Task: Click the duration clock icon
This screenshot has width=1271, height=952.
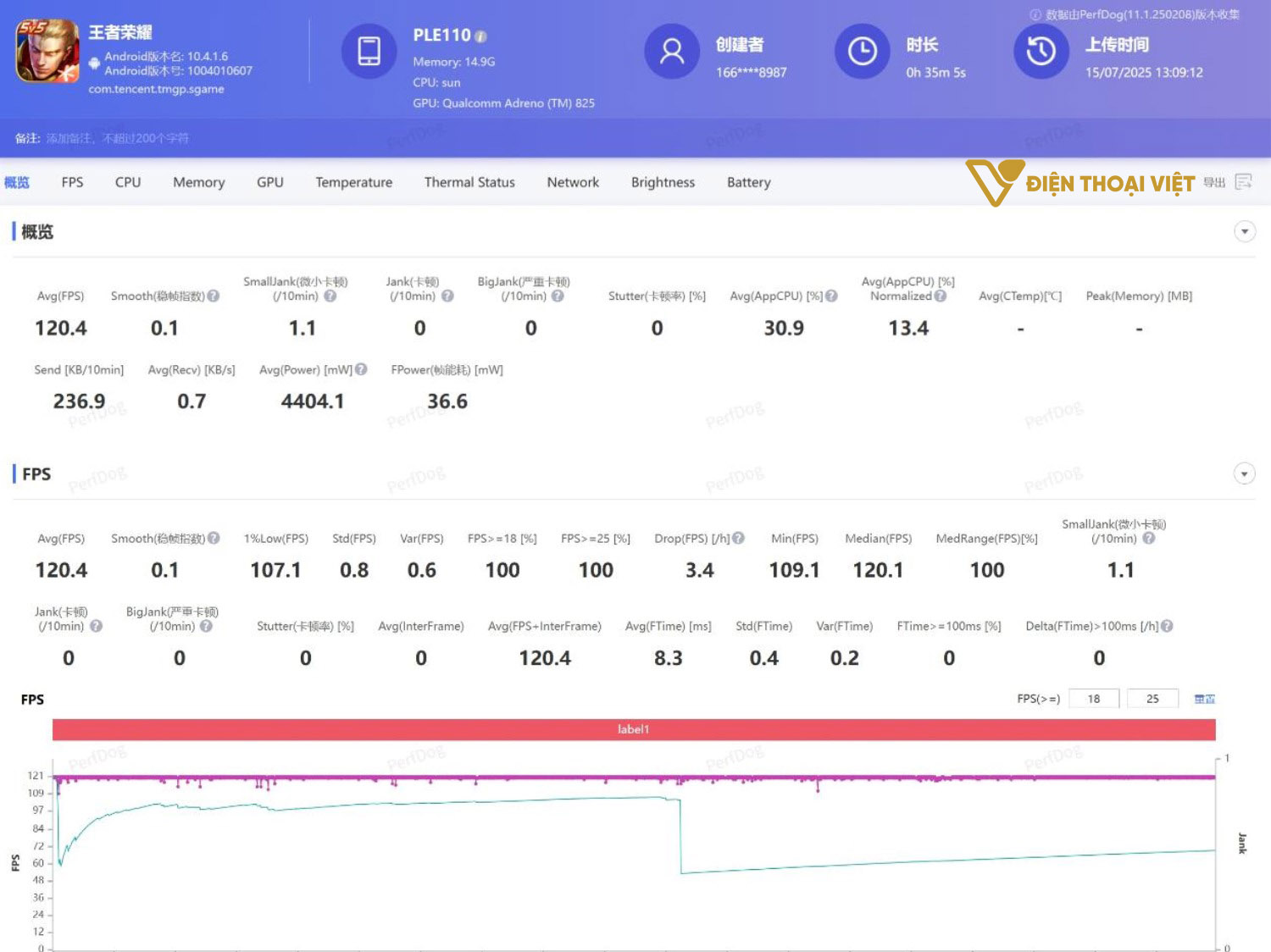Action: click(862, 52)
